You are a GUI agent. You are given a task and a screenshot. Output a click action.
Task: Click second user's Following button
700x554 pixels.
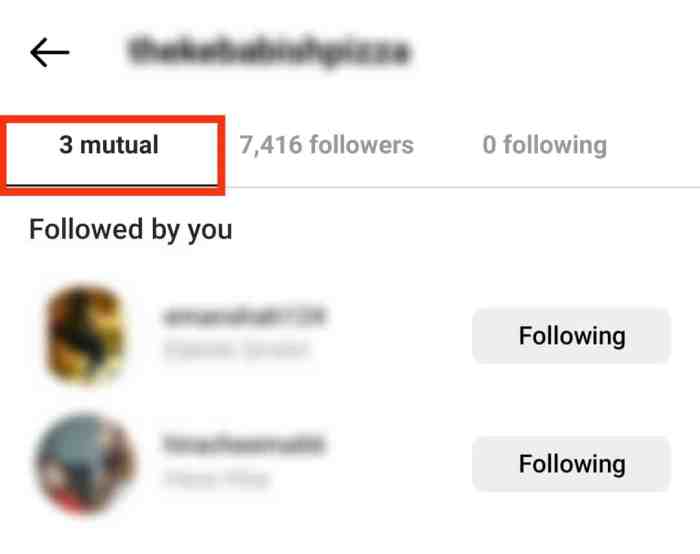coord(571,464)
